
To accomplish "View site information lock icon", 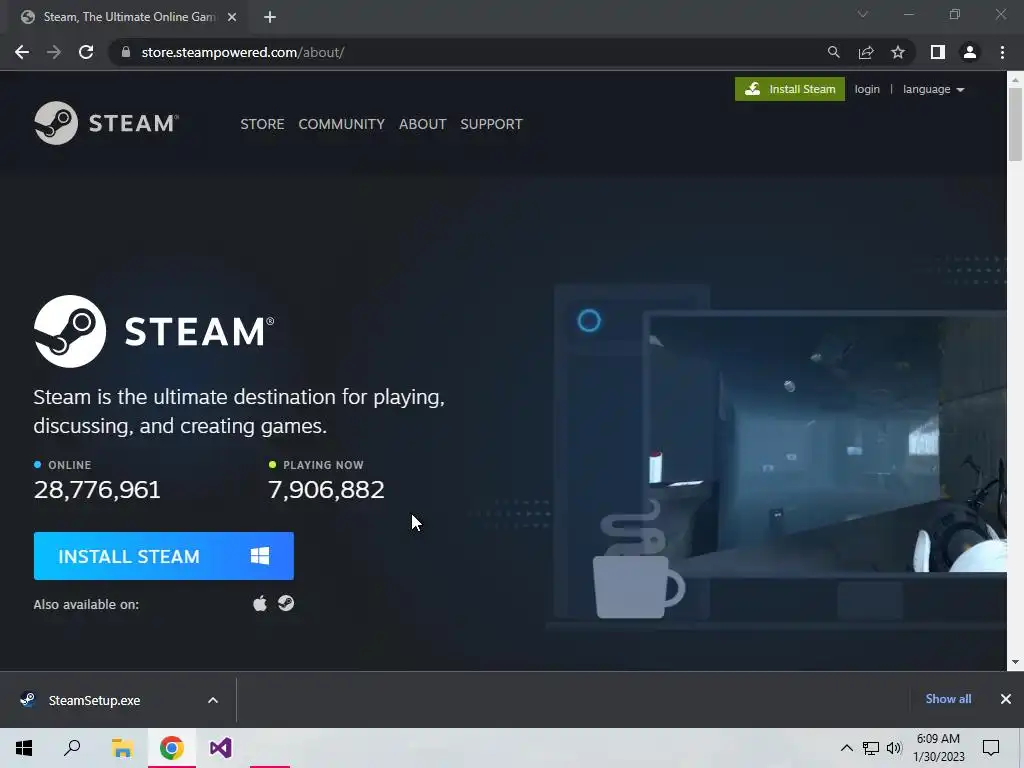I will (x=126, y=52).
